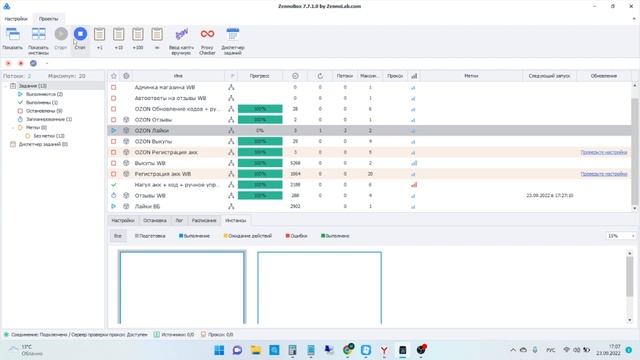Click stats icon in Выкупы WB row
This screenshot has width=640, height=360.
414,163
